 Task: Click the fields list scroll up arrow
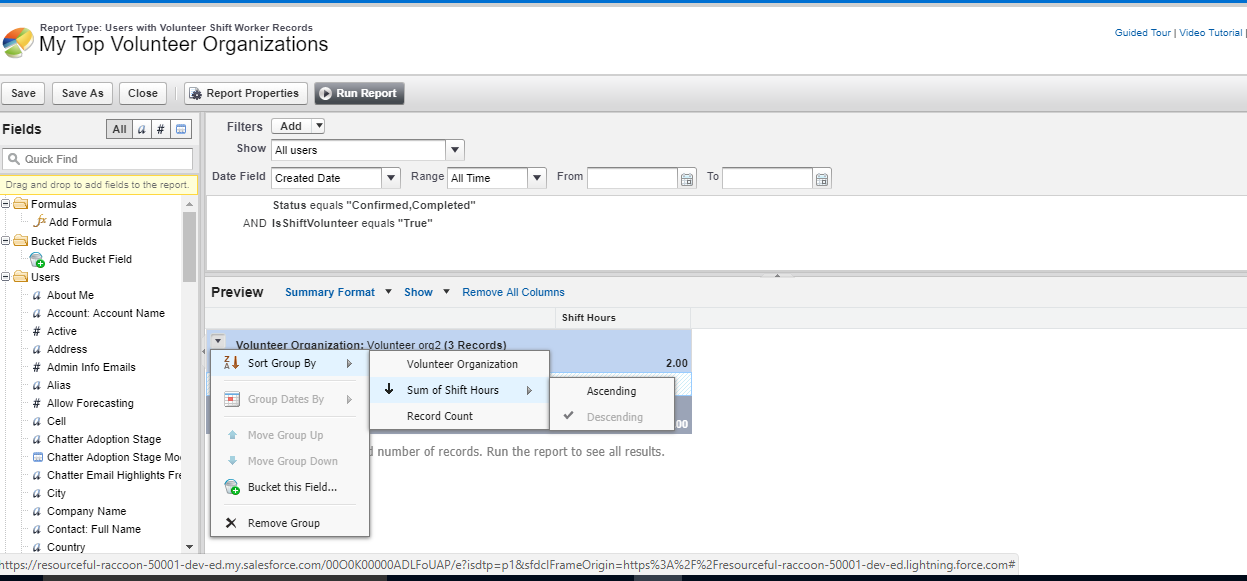point(190,203)
